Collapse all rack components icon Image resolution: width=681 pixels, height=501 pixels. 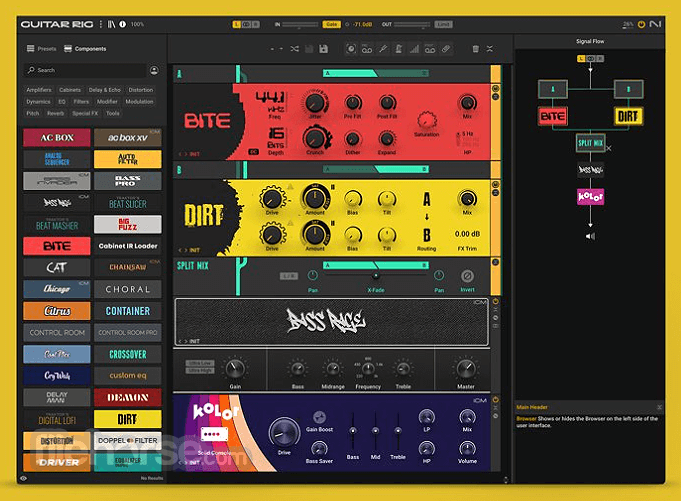[x=489, y=49]
